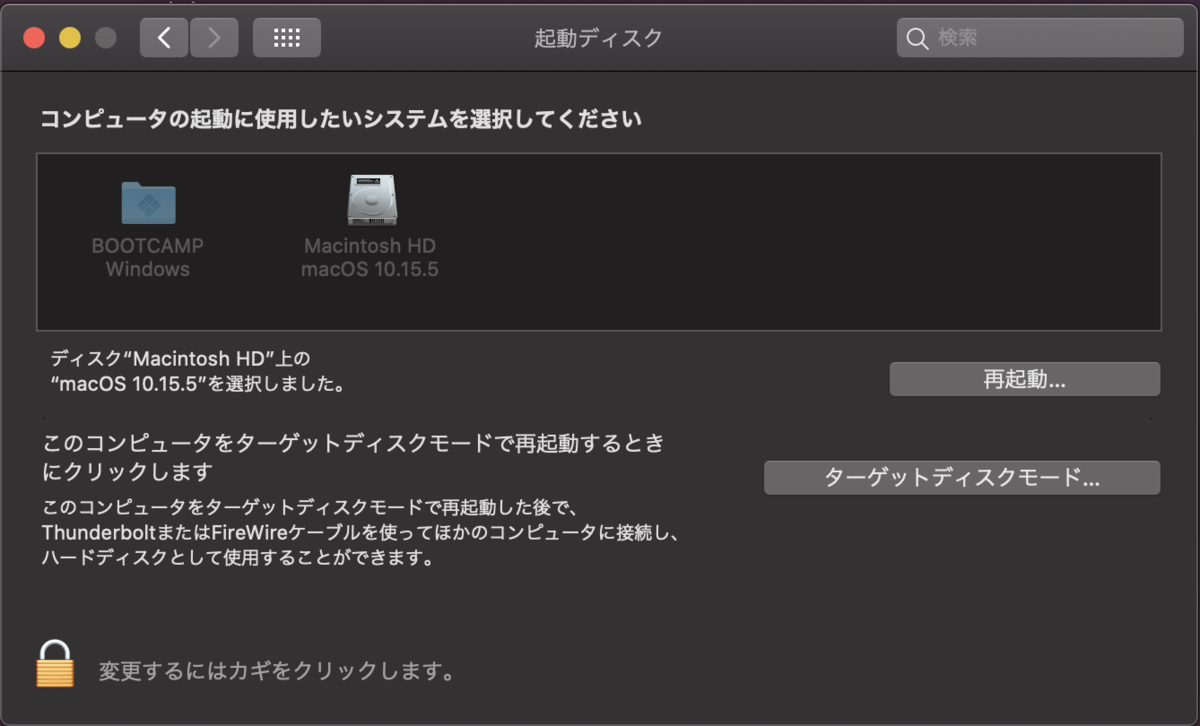The height and width of the screenshot is (726, 1200).
Task: Click the 起動ディスク window title
Action: coord(598,38)
